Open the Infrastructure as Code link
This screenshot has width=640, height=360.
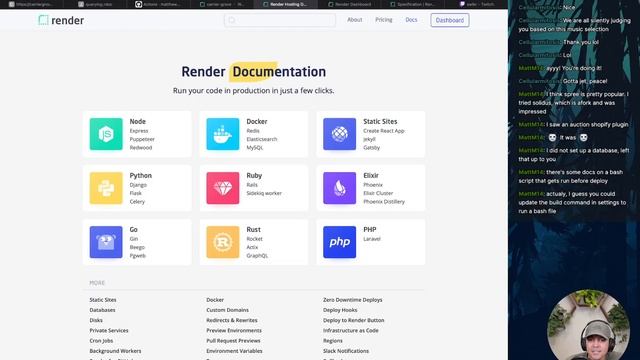point(351,330)
